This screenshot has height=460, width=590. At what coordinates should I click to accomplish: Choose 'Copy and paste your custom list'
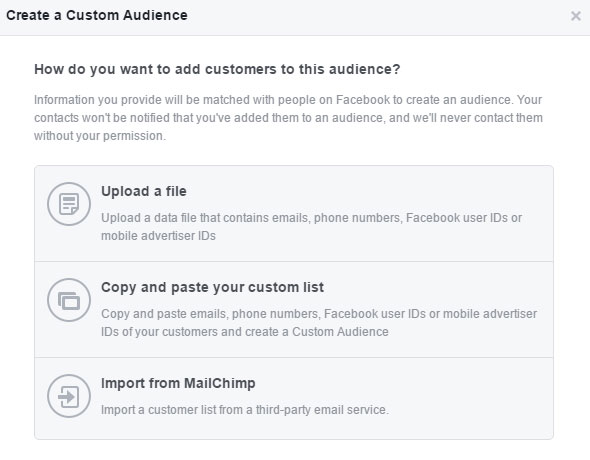click(x=212, y=287)
